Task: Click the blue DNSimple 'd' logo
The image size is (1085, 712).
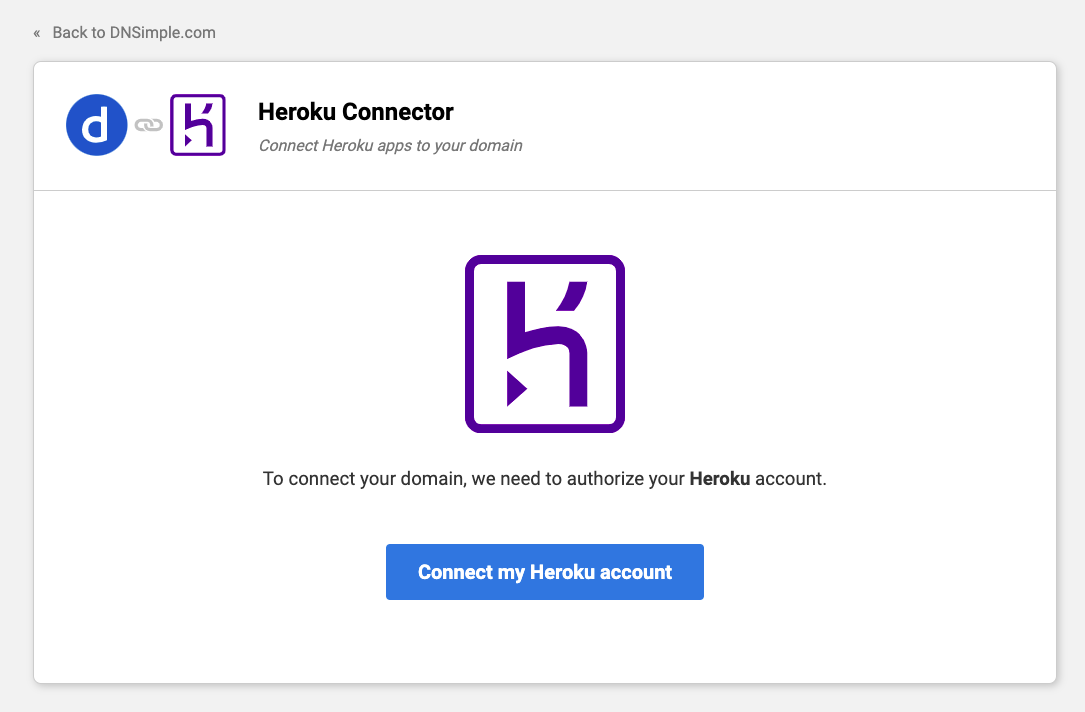Action: pos(96,125)
